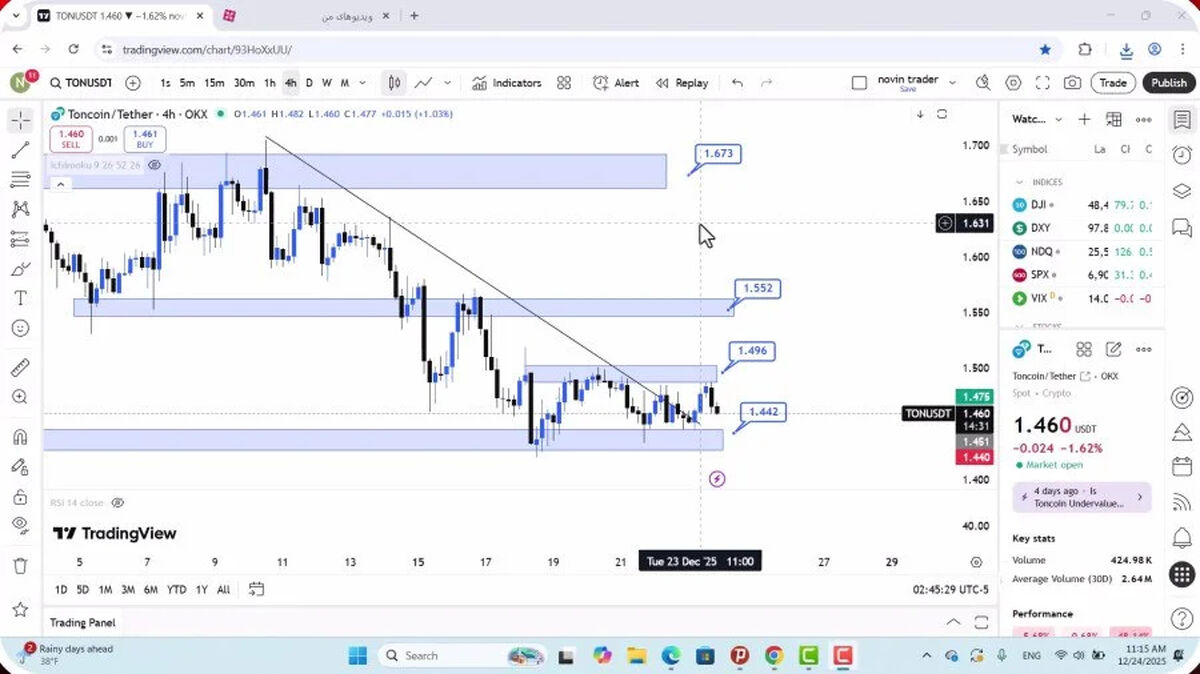This screenshot has height=674, width=1200.
Task: Open the quick search icon in toolbar
Action: [983, 83]
